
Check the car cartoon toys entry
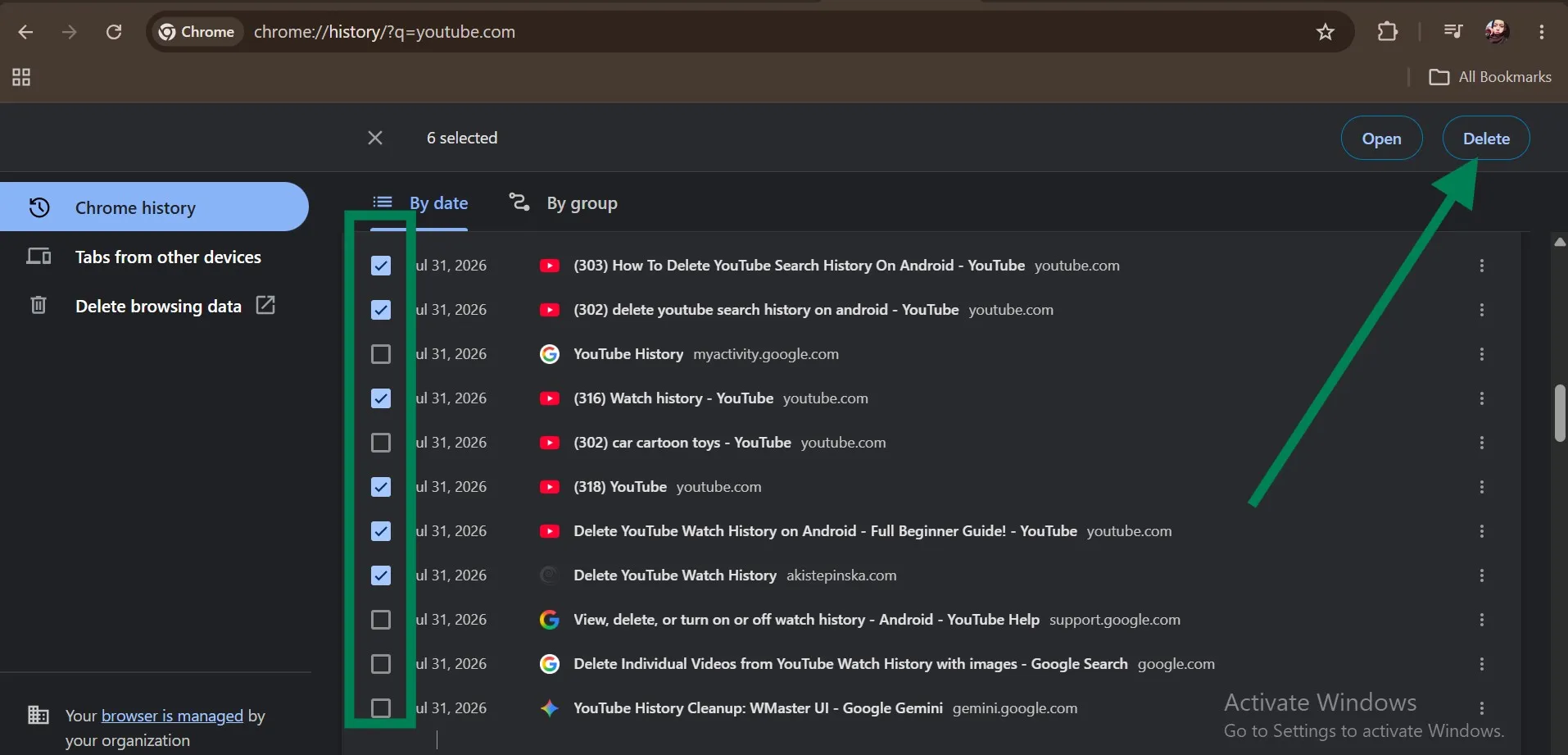pyautogui.click(x=381, y=443)
